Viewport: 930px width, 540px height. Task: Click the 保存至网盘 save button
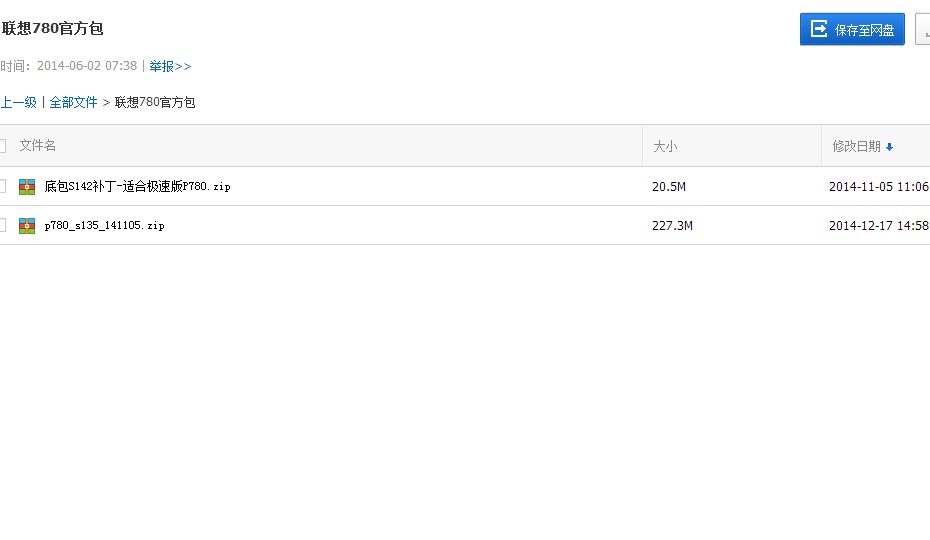point(852,29)
